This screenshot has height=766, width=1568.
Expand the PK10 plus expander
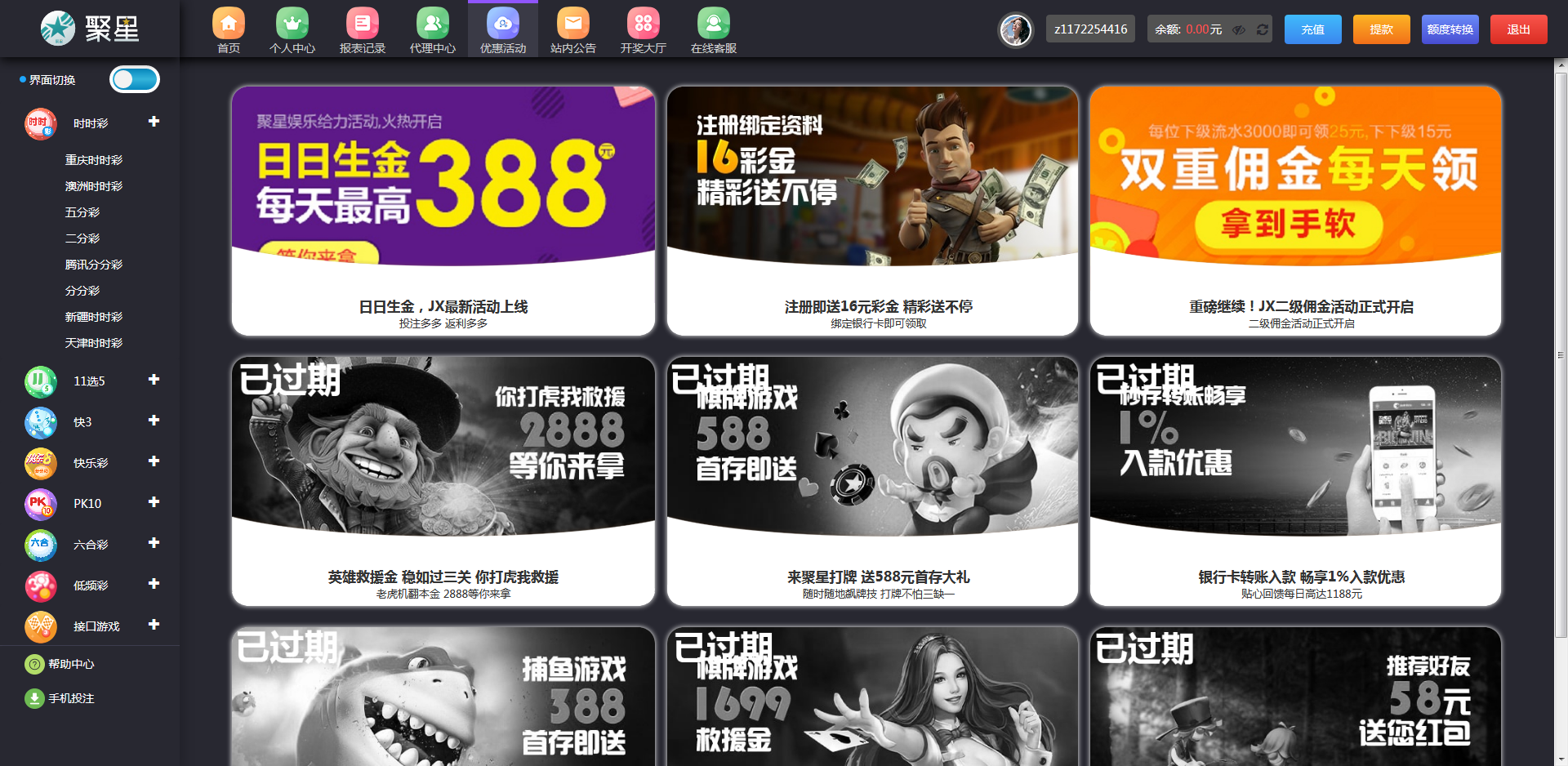pyautogui.click(x=154, y=502)
